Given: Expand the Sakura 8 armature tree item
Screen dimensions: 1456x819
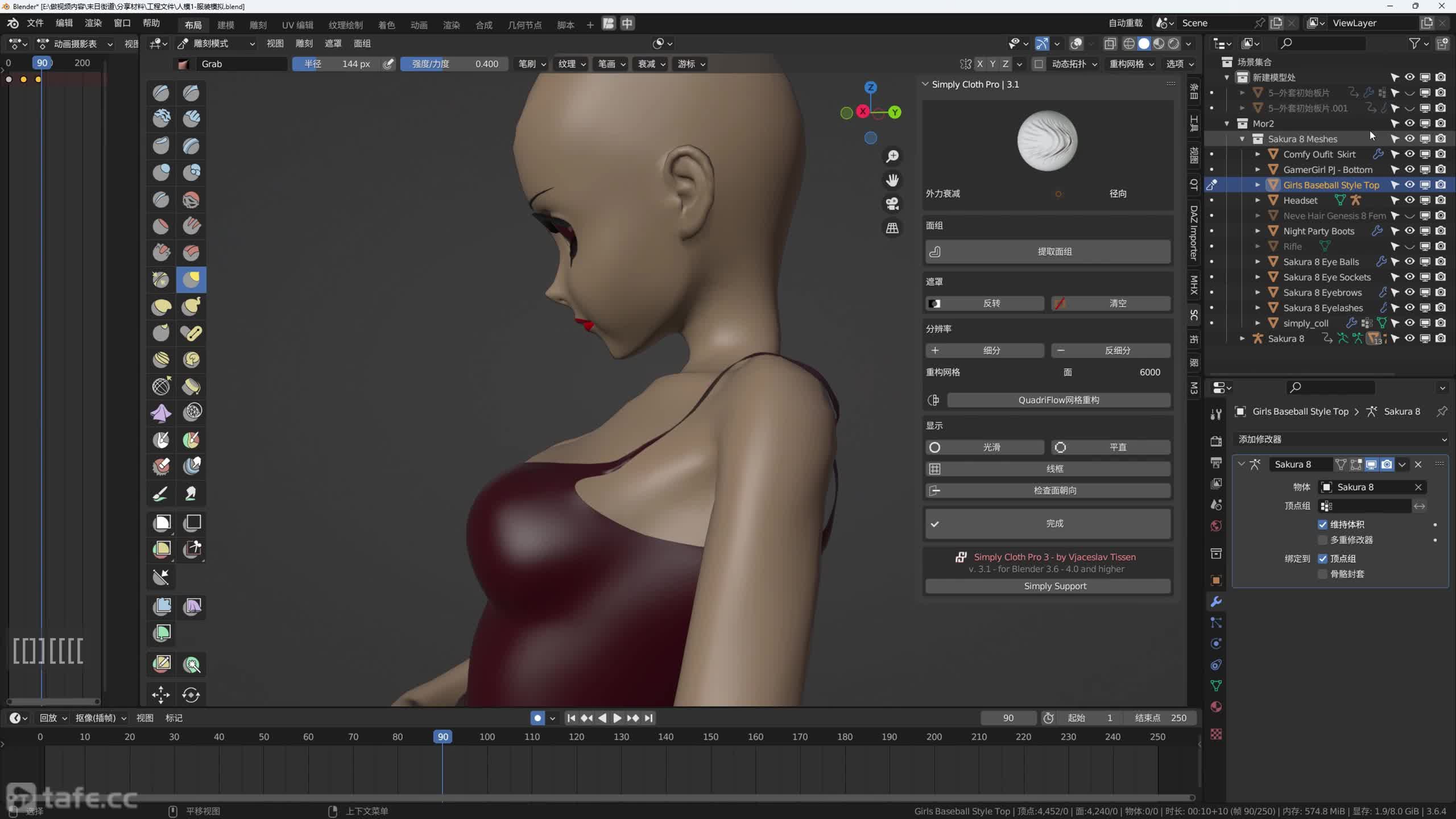Looking at the screenshot, I should click(x=1242, y=338).
